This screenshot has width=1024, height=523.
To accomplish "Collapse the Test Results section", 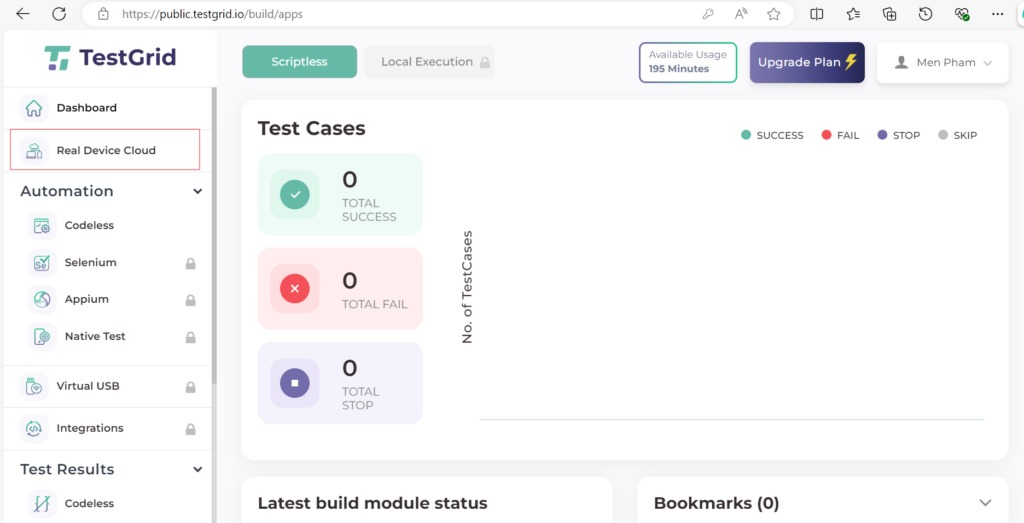I will tap(198, 469).
